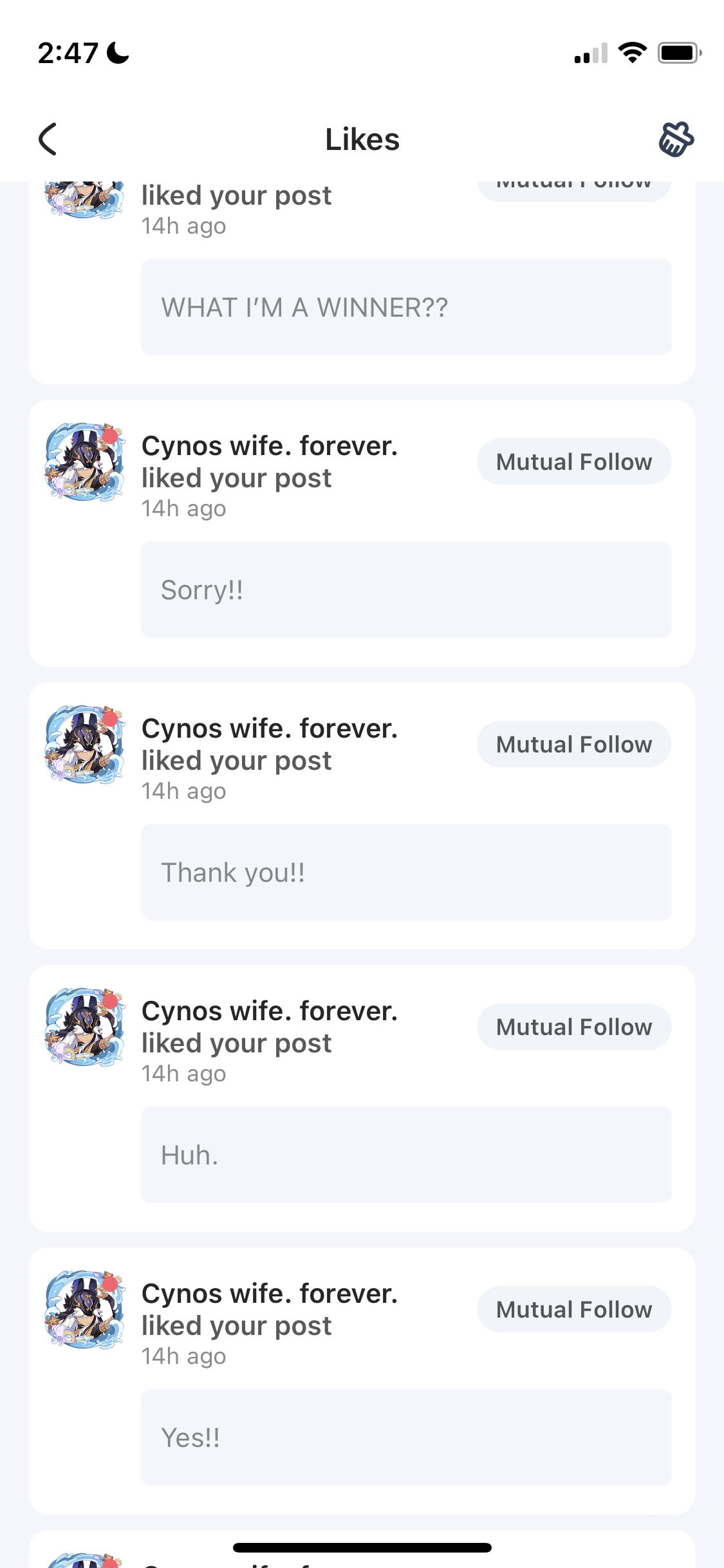724x1568 pixels.
Task: Open avatar next to 'Thank you!!' notification
Action: click(x=84, y=744)
